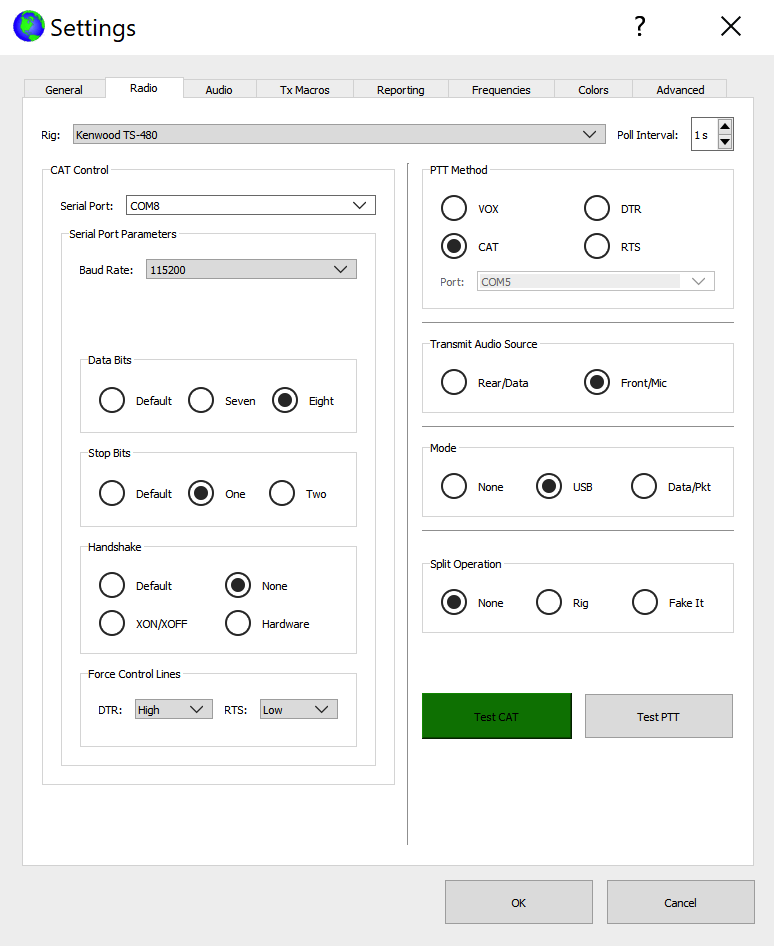
Task: Switch to the Advanced tab
Action: pyautogui.click(x=680, y=89)
